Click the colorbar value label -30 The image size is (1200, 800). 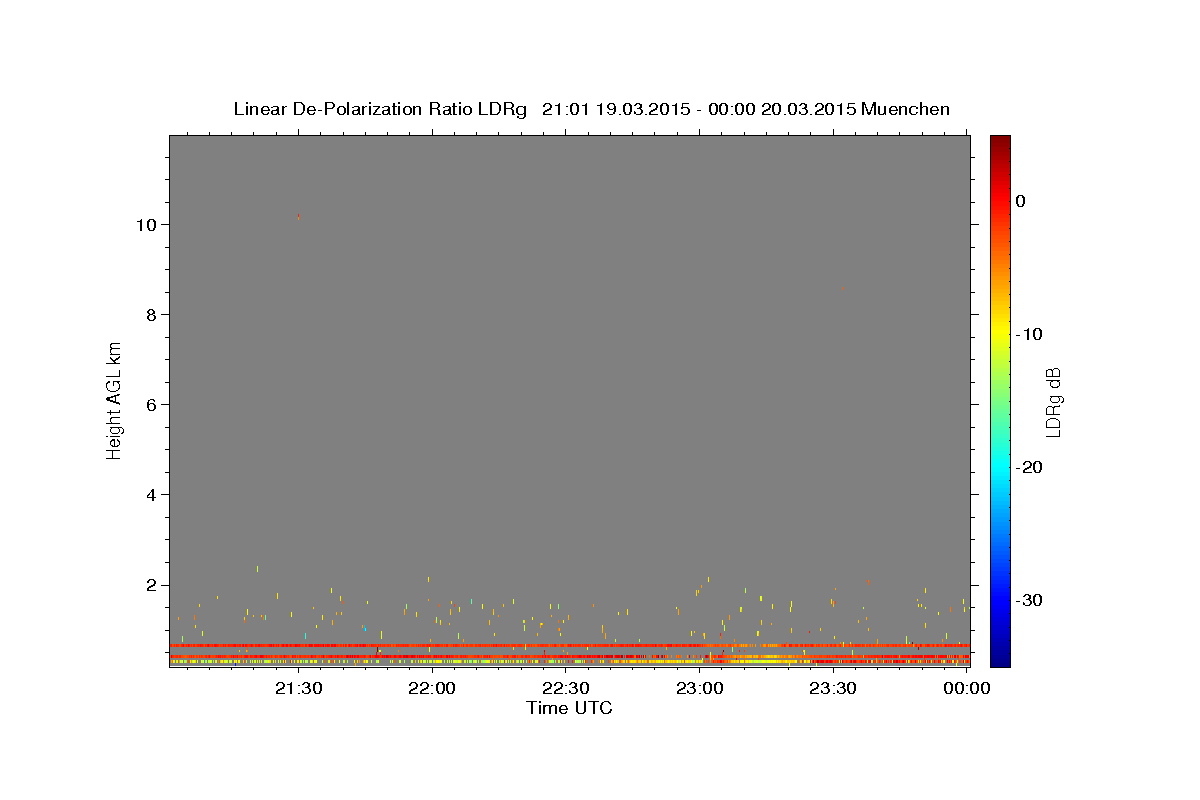(1029, 600)
